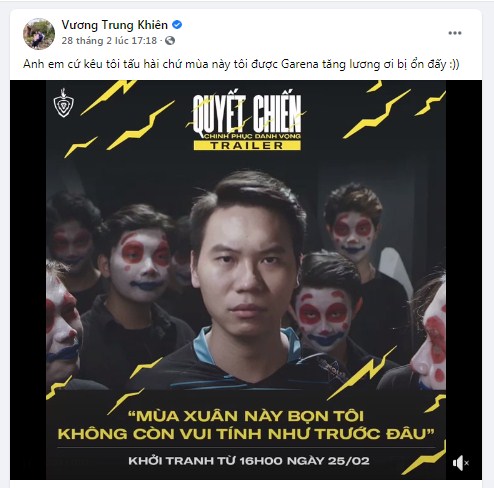The image size is (494, 488).
Task: Click the clown-painted face left of center
Action: (x=140, y=264)
